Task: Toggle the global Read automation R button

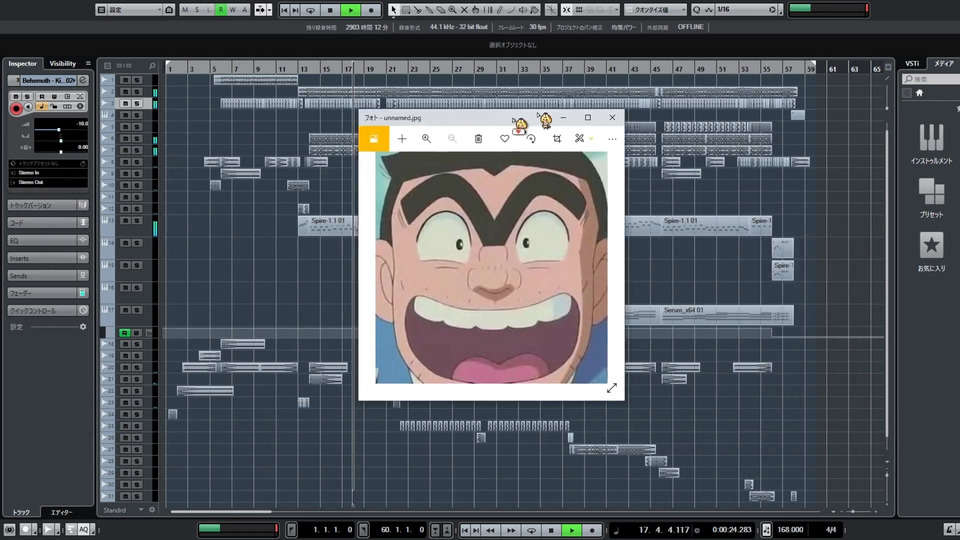Action: click(221, 9)
